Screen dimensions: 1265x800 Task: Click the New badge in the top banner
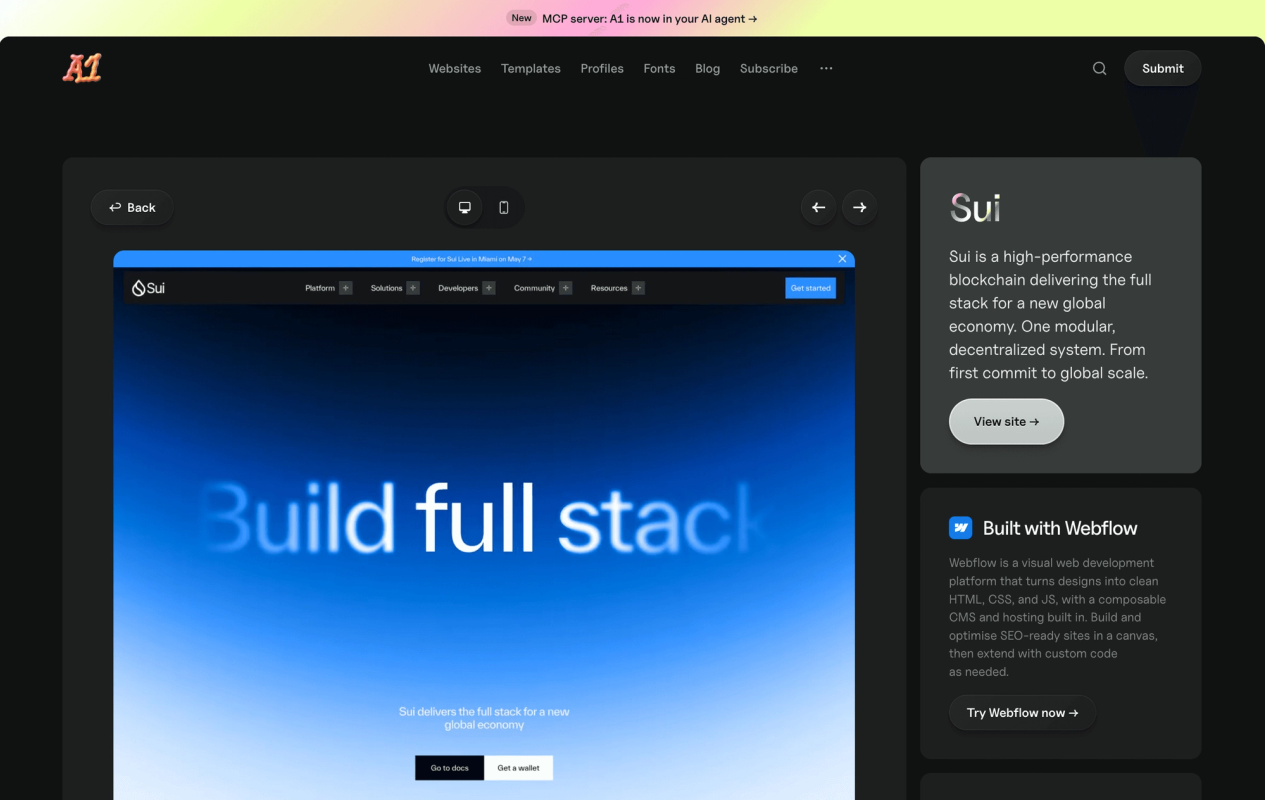521,18
